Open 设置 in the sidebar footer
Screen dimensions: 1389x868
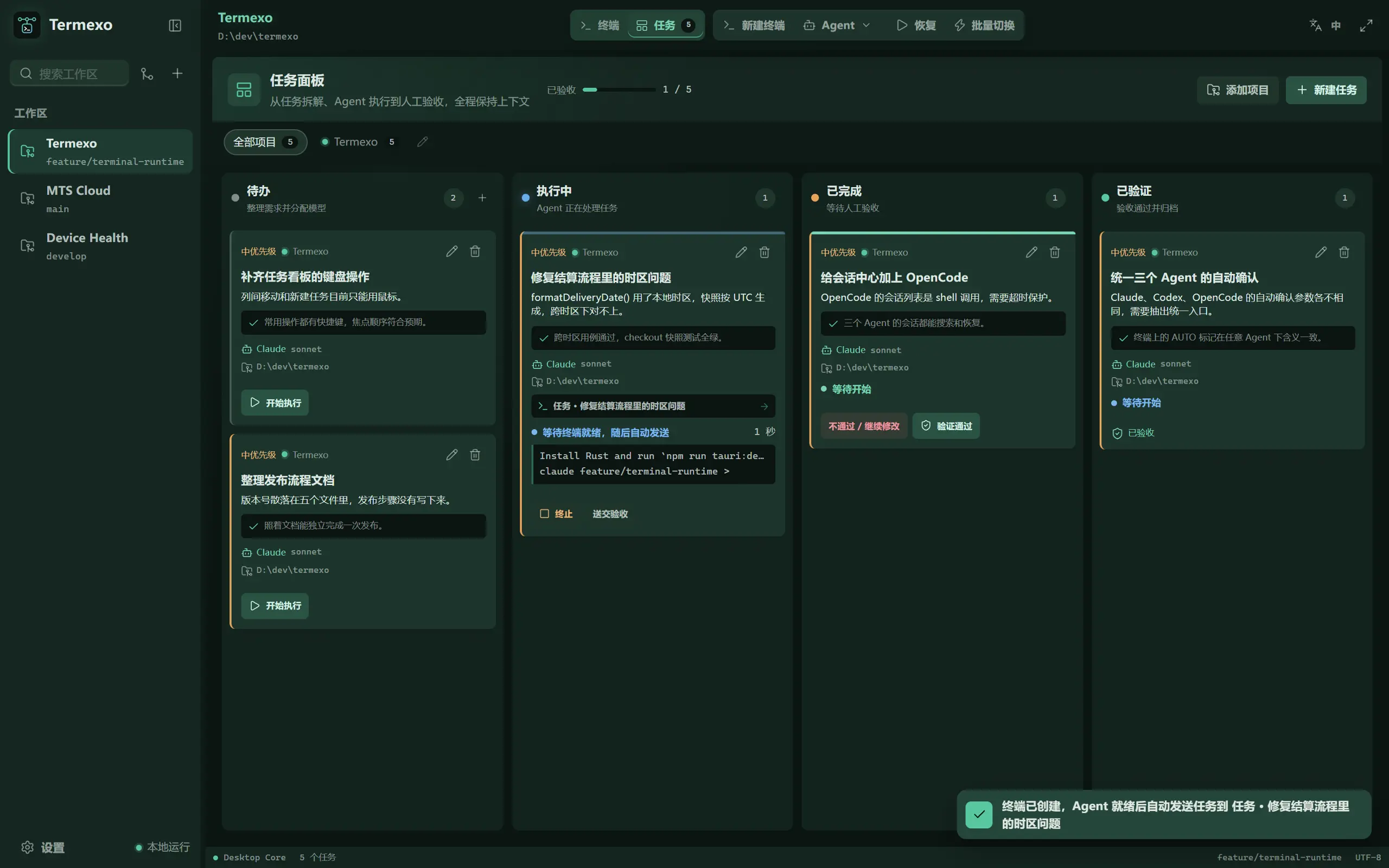[x=43, y=847]
